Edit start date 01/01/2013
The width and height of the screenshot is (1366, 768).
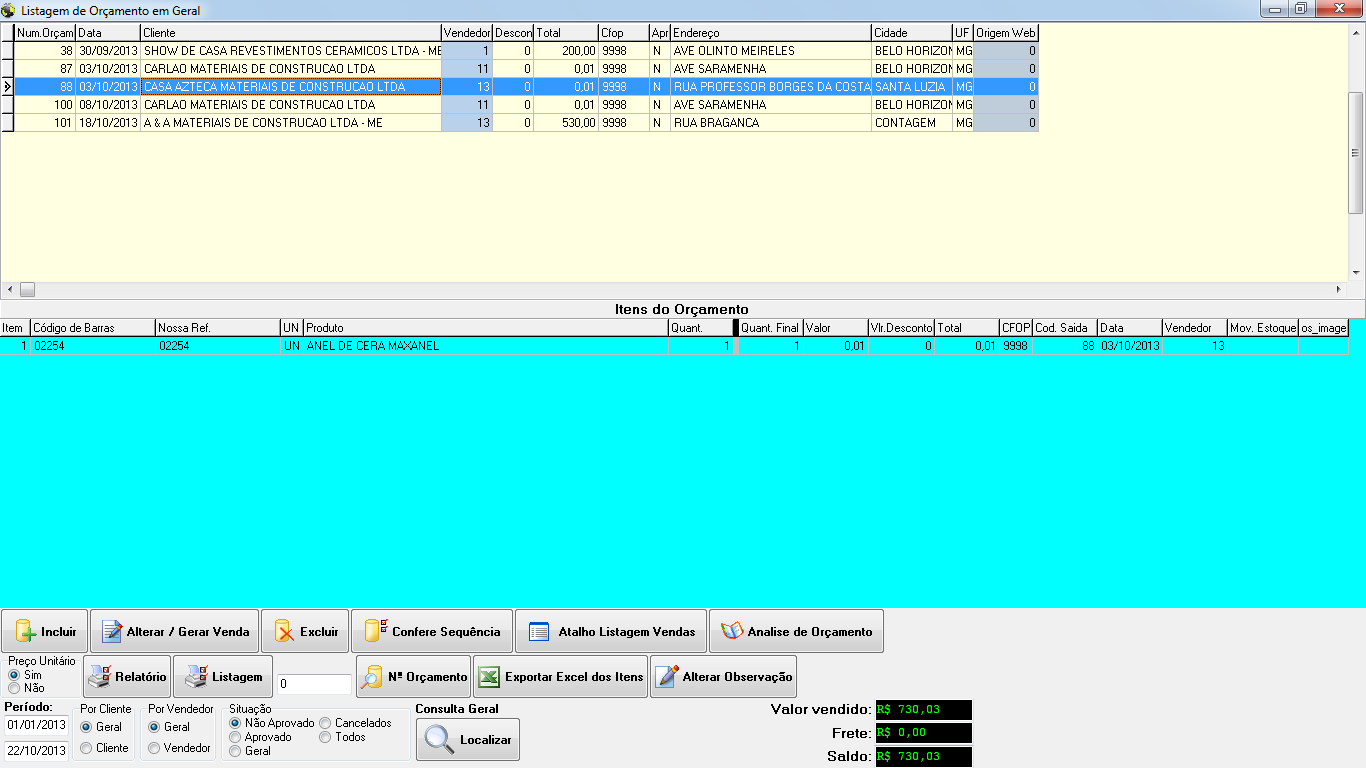(x=36, y=725)
